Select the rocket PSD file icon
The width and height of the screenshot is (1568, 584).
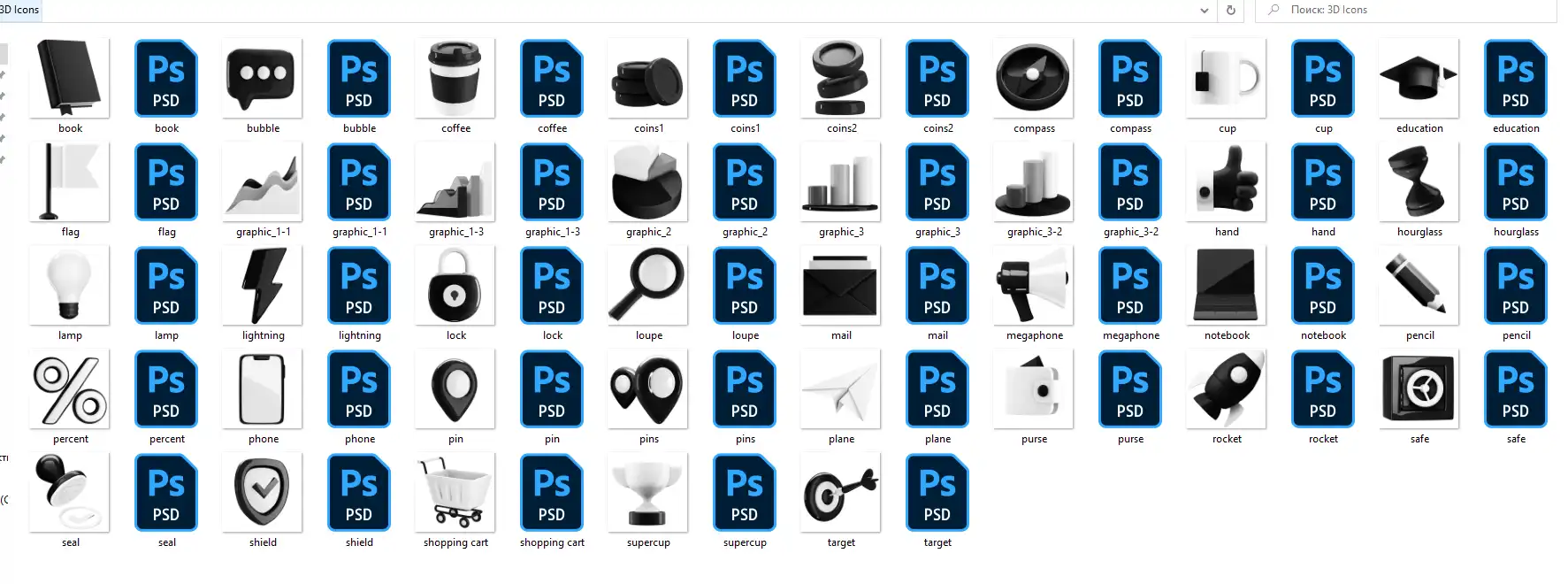coord(1323,388)
